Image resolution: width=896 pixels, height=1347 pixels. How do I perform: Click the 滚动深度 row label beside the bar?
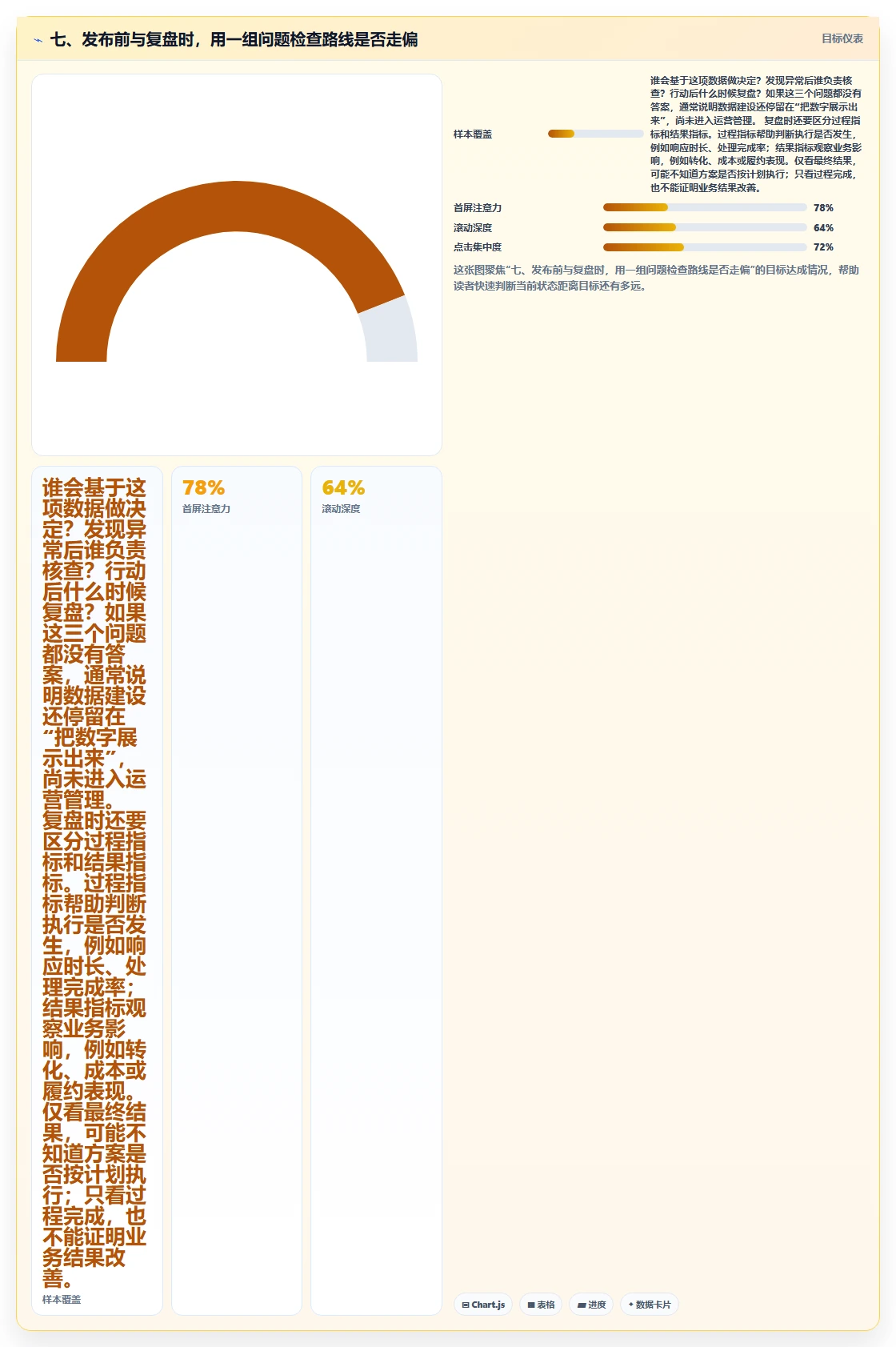coord(473,227)
